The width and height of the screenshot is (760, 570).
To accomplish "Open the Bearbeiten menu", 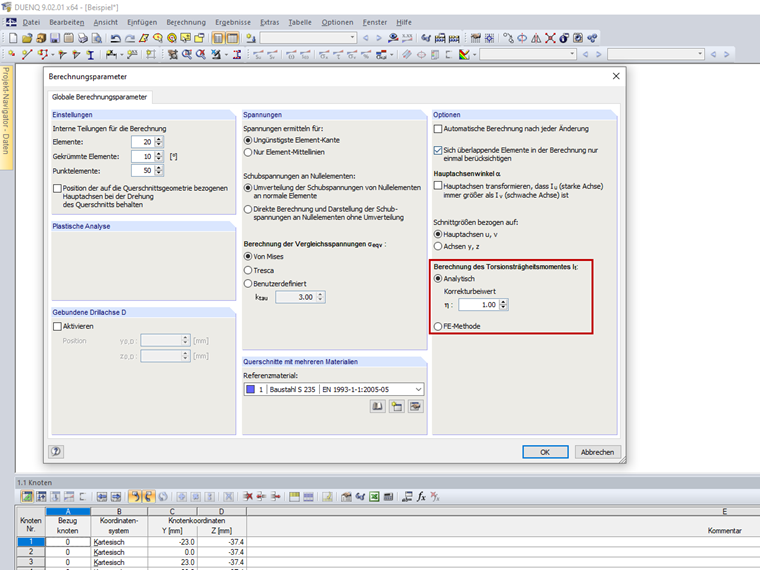I will tap(66, 22).
